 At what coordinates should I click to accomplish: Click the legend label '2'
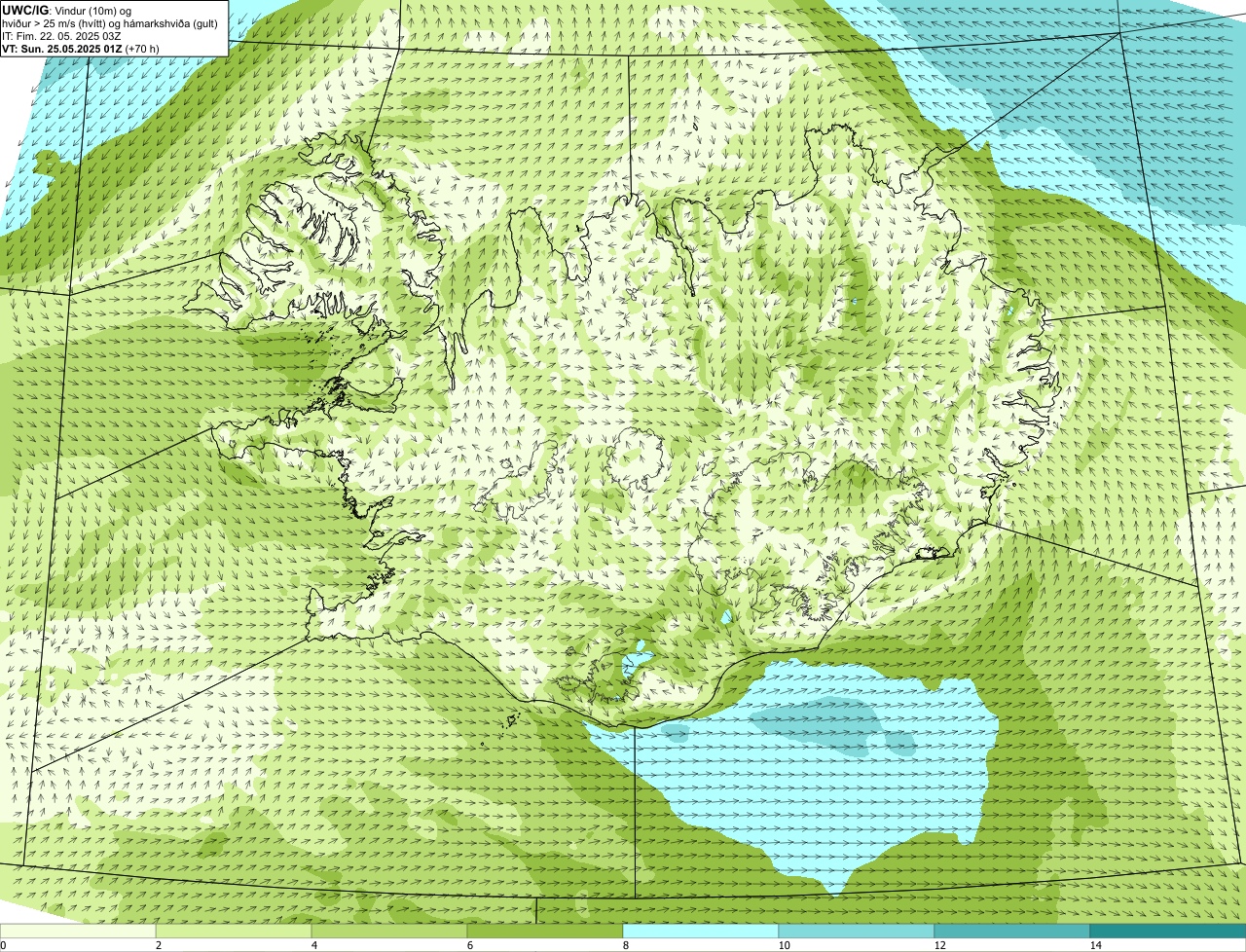coord(158,945)
